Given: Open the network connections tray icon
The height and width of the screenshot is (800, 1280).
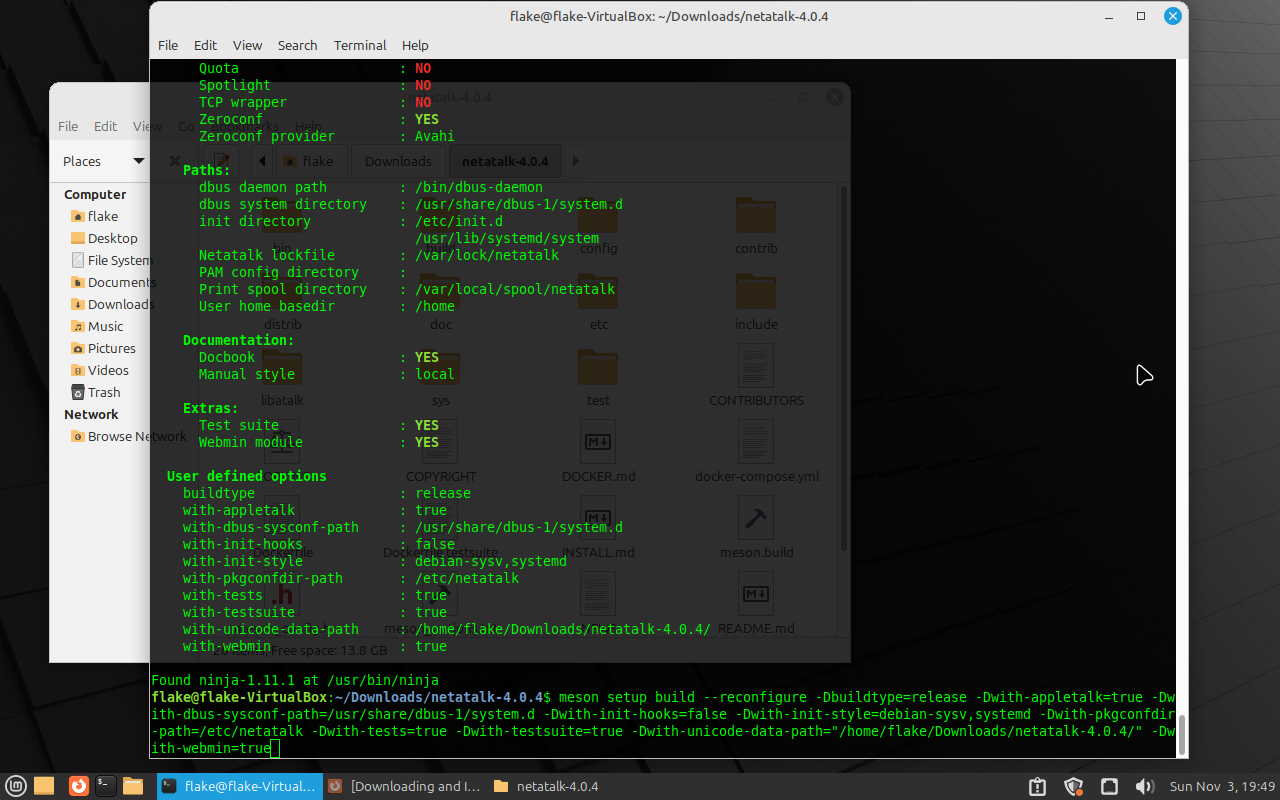Looking at the screenshot, I should [x=1109, y=786].
